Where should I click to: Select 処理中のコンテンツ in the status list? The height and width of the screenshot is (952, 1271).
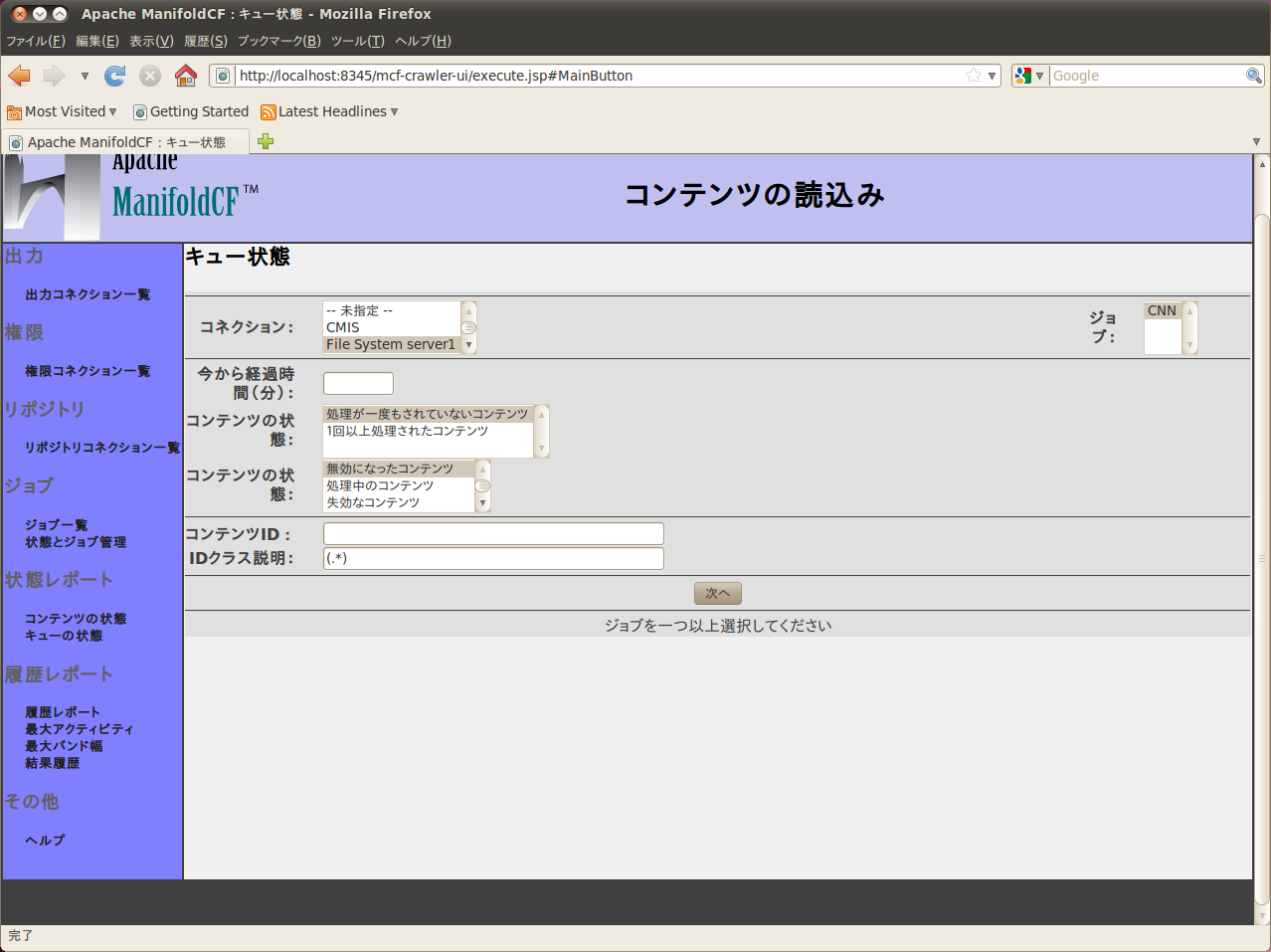380,485
